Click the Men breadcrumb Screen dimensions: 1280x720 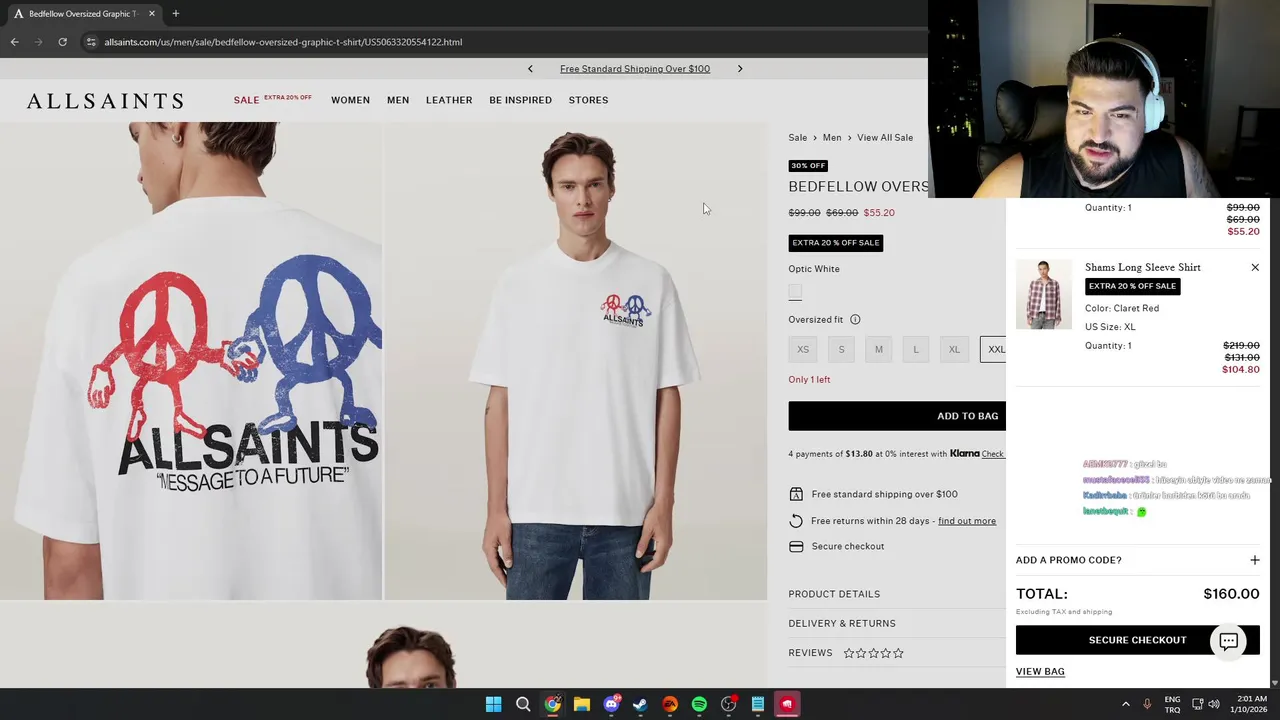tap(832, 138)
